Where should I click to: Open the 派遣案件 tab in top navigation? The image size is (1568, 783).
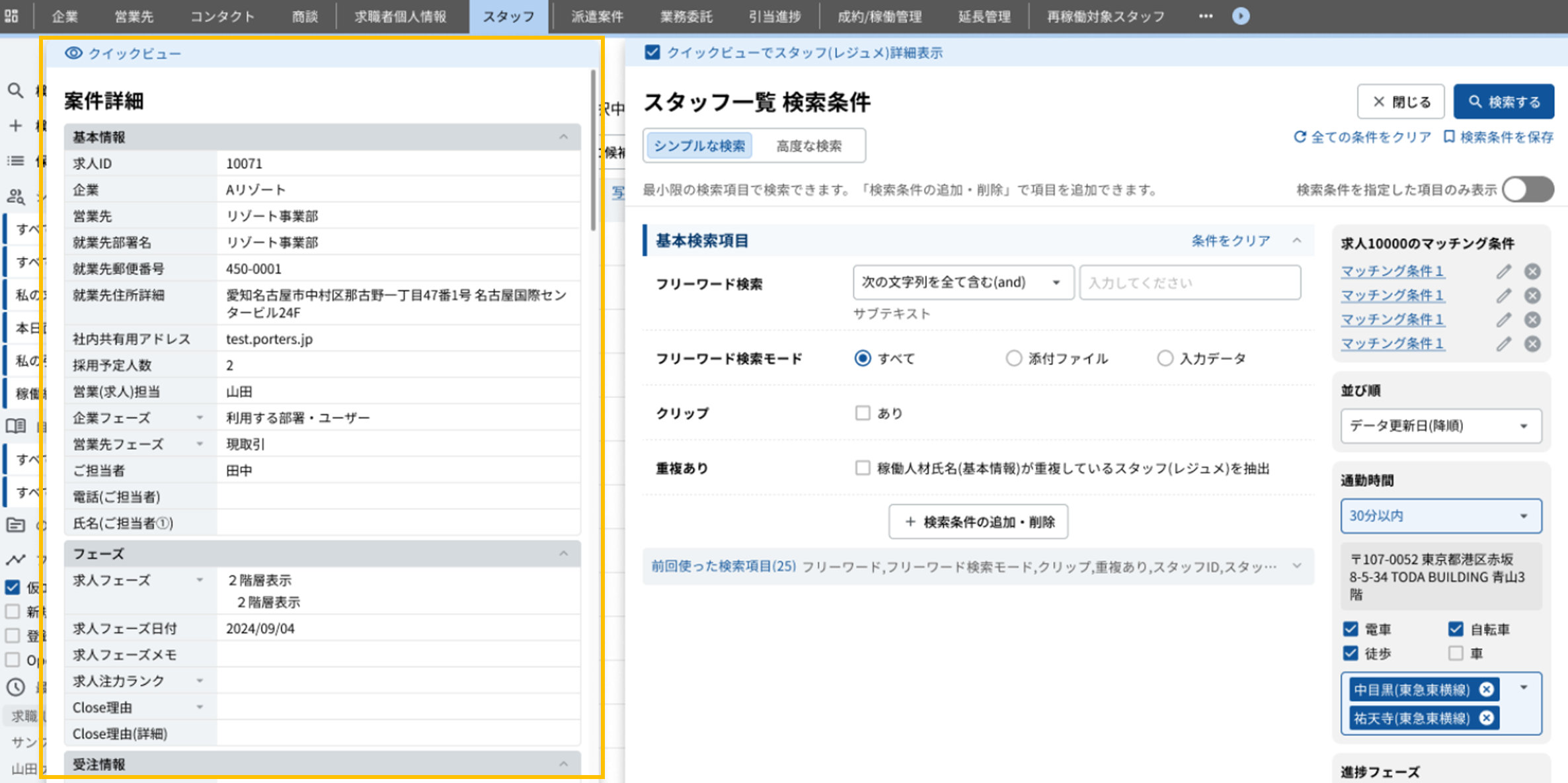pos(597,17)
